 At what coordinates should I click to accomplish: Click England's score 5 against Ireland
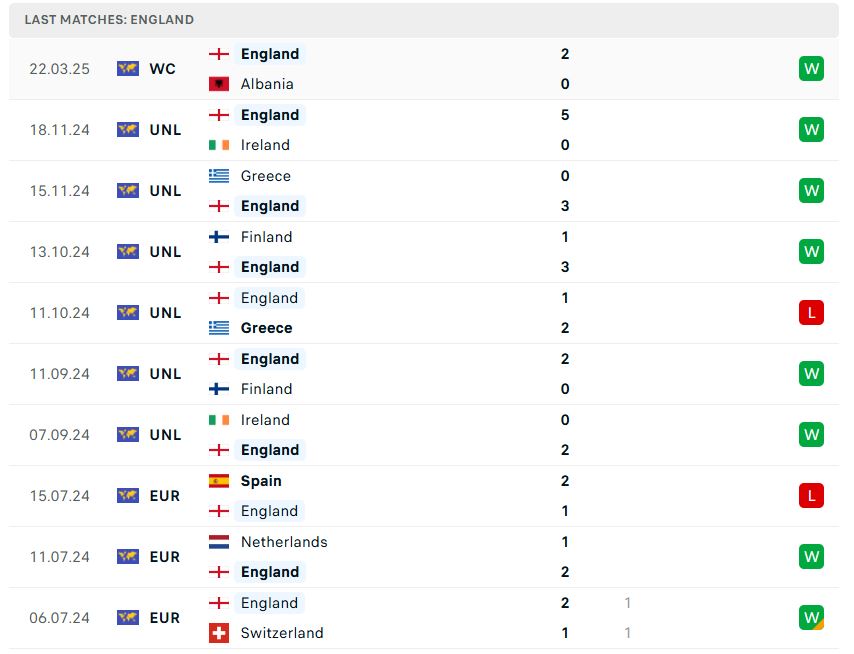pyautogui.click(x=565, y=115)
